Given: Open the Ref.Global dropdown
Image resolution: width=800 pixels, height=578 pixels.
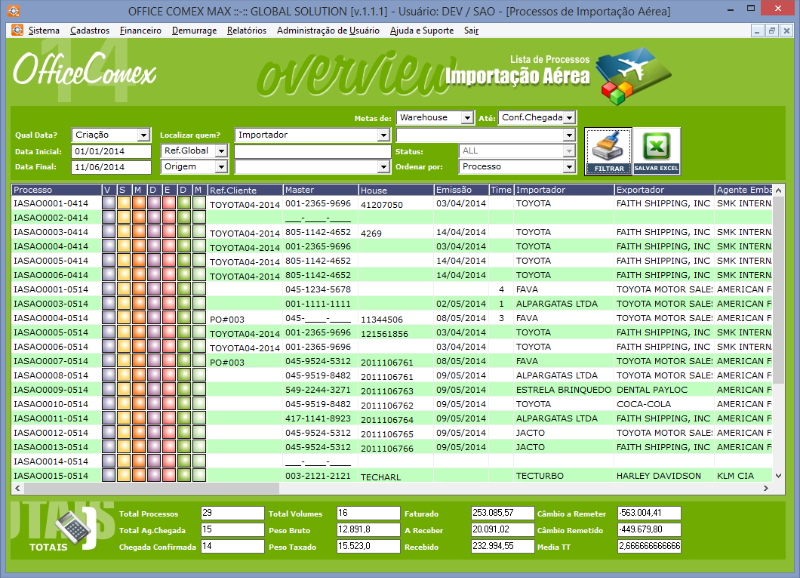Looking at the screenshot, I should point(221,151).
